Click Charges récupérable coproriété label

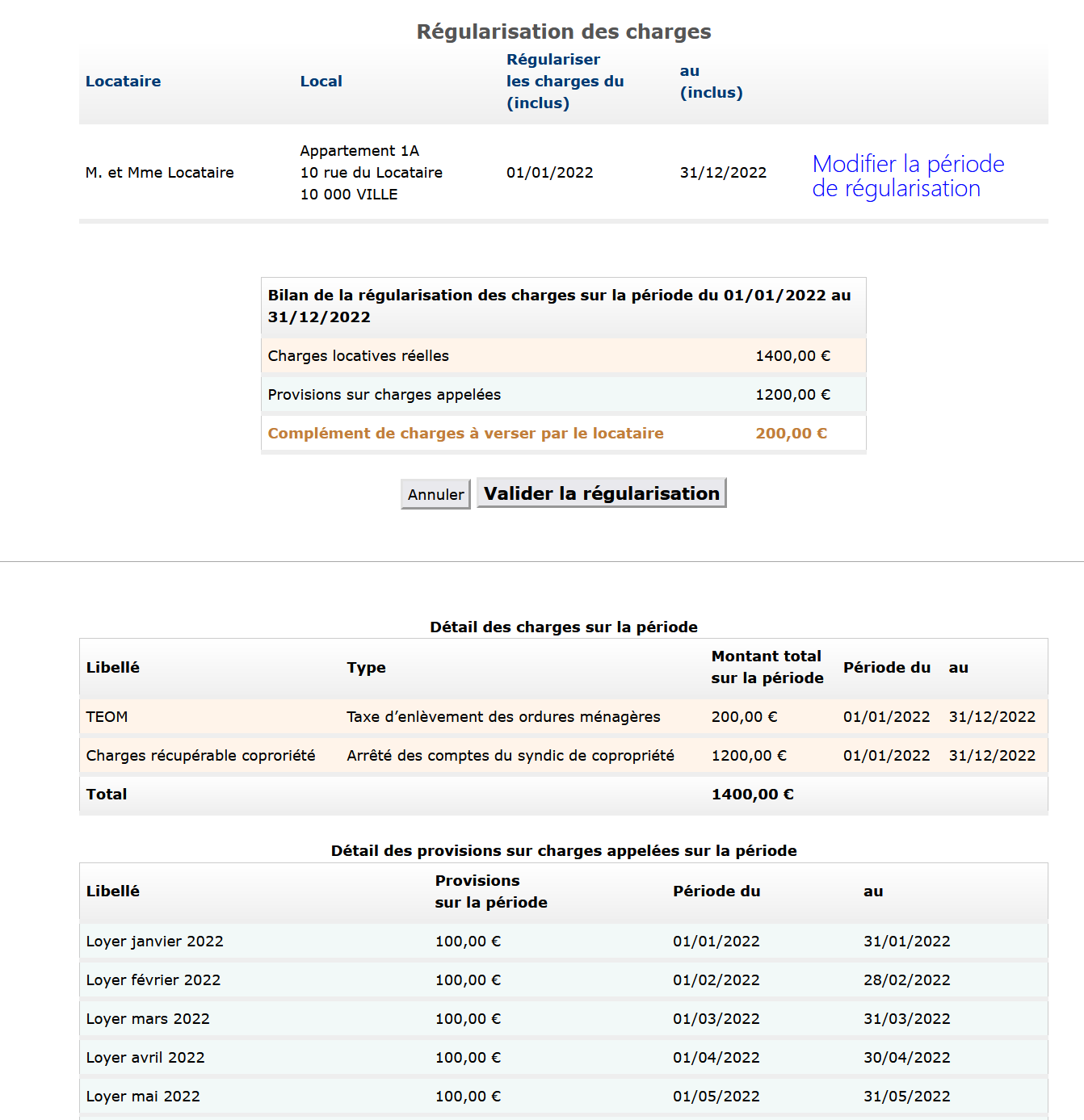(201, 756)
